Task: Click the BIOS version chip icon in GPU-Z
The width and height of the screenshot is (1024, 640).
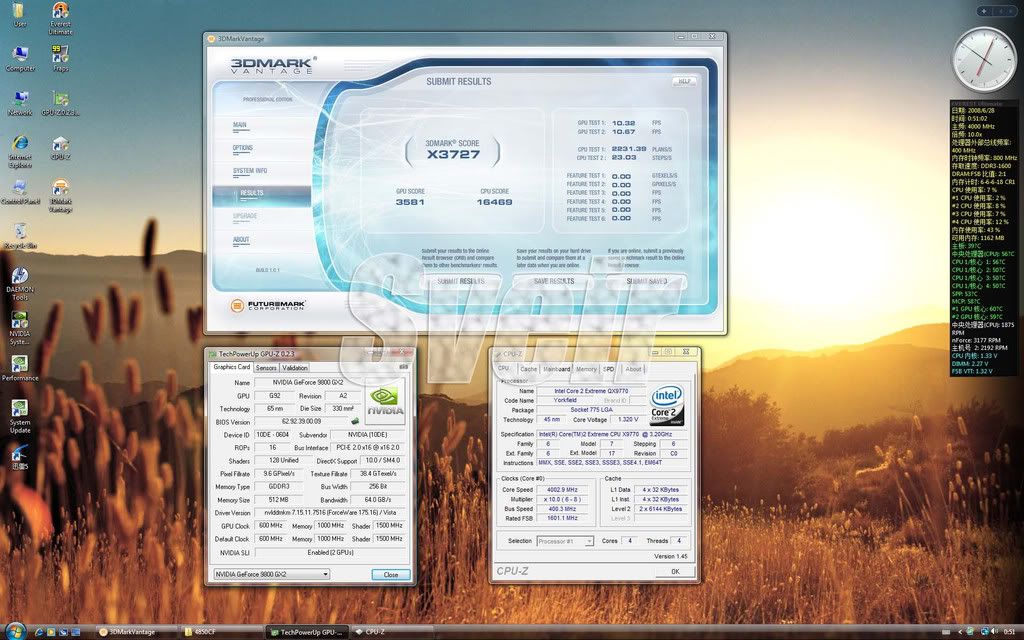Action: 354,421
